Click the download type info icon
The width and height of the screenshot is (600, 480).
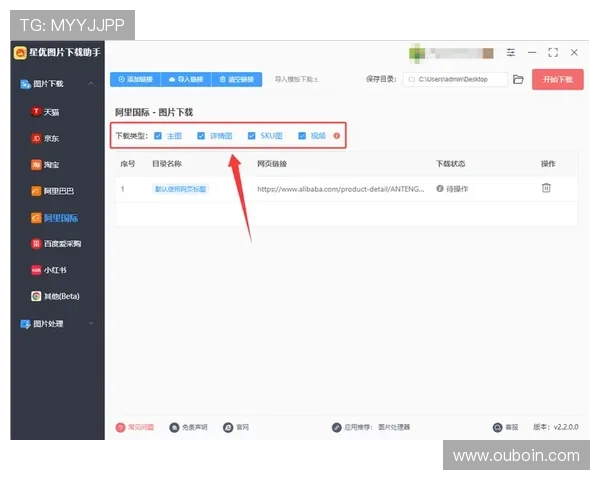click(337, 136)
